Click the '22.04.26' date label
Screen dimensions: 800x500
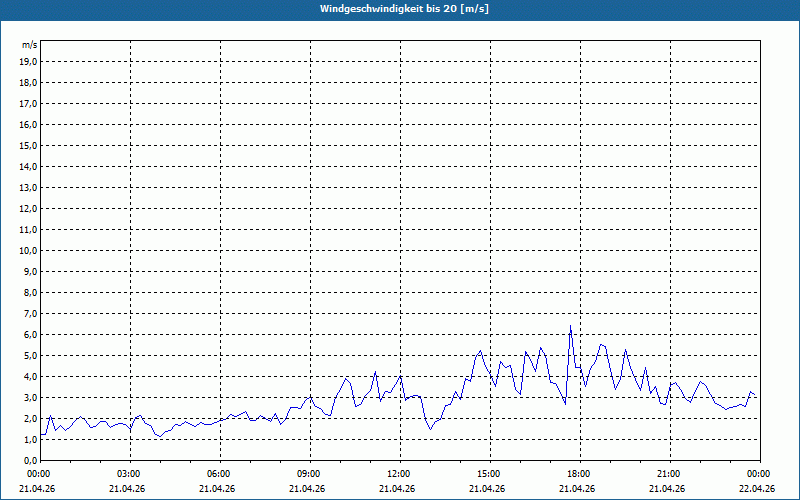757,488
